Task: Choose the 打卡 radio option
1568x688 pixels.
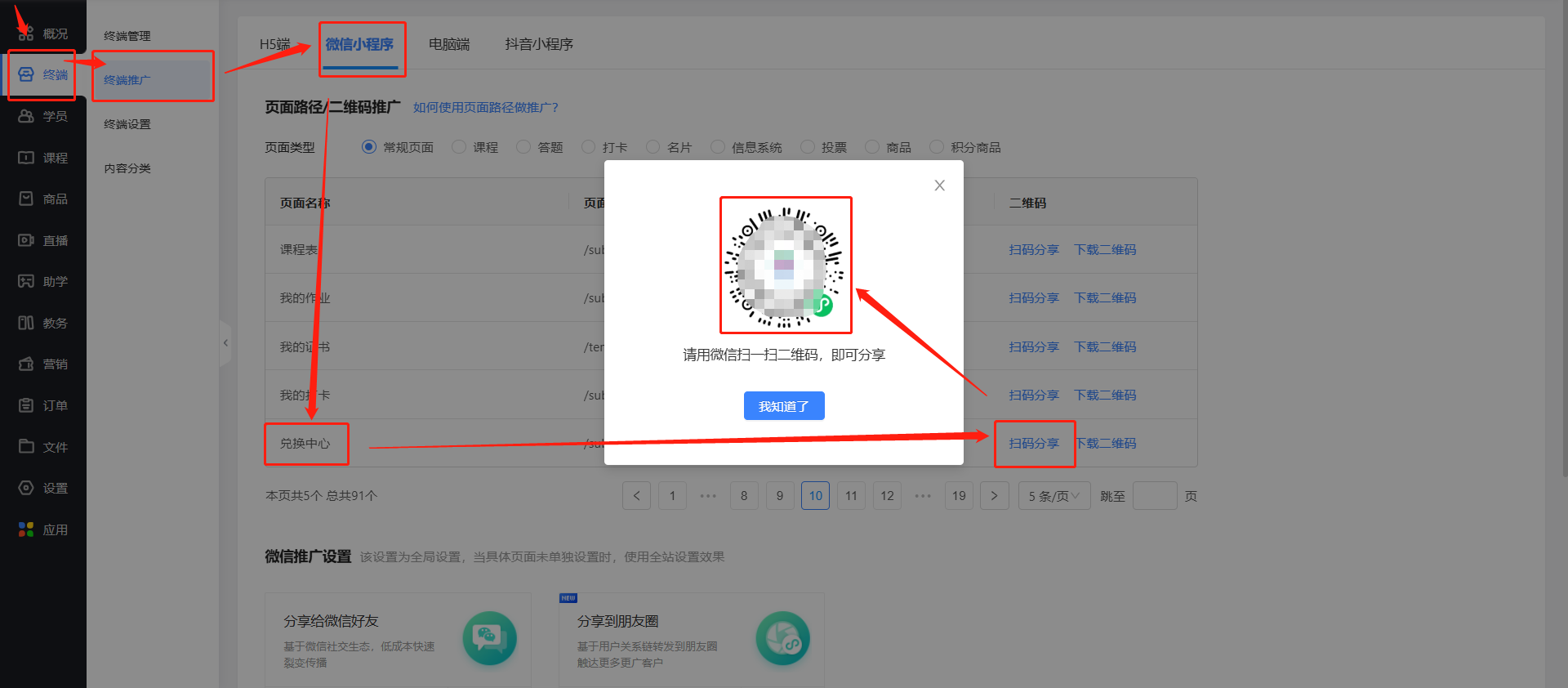Action: (588, 147)
